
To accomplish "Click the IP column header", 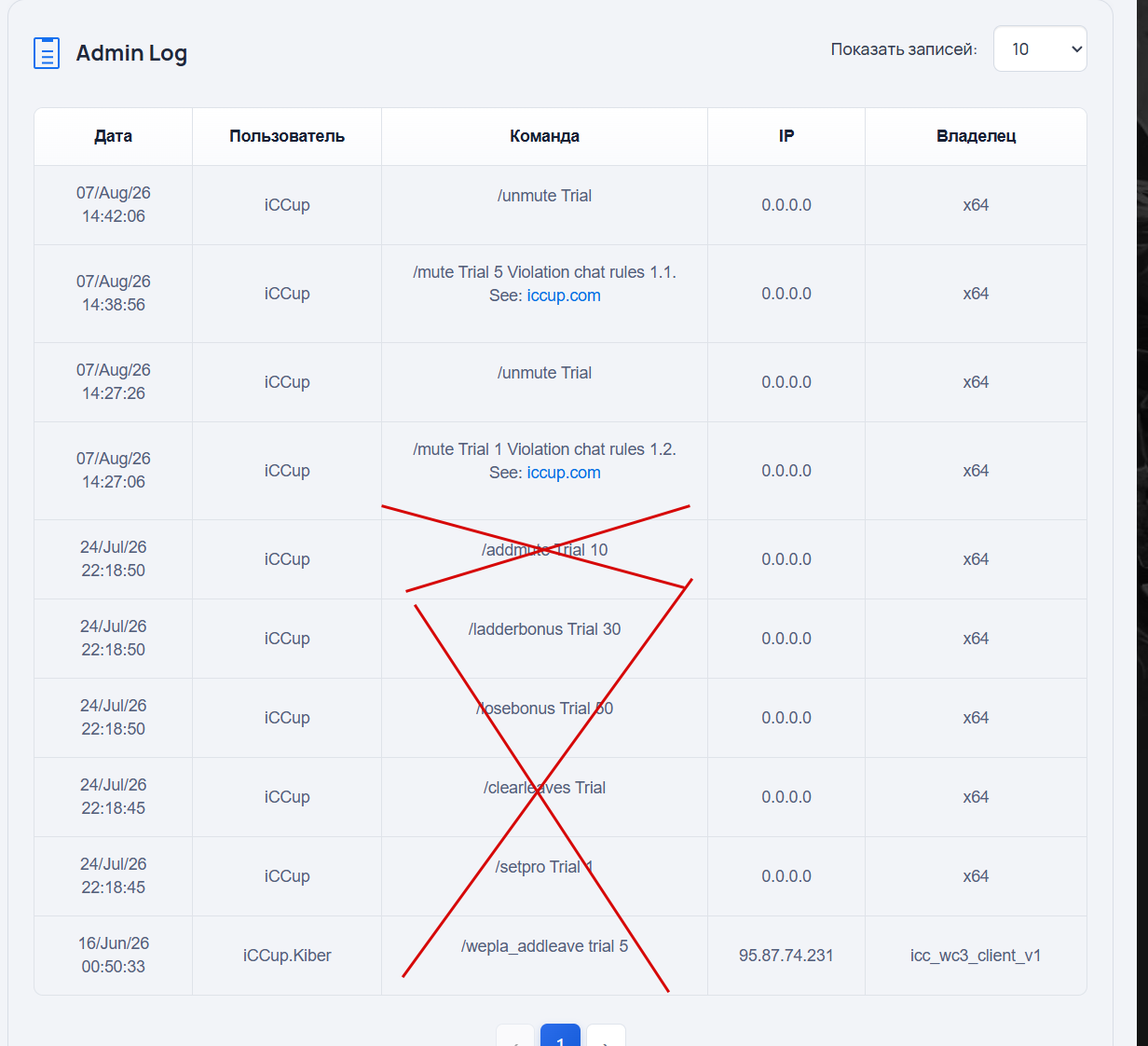I will click(786, 136).
